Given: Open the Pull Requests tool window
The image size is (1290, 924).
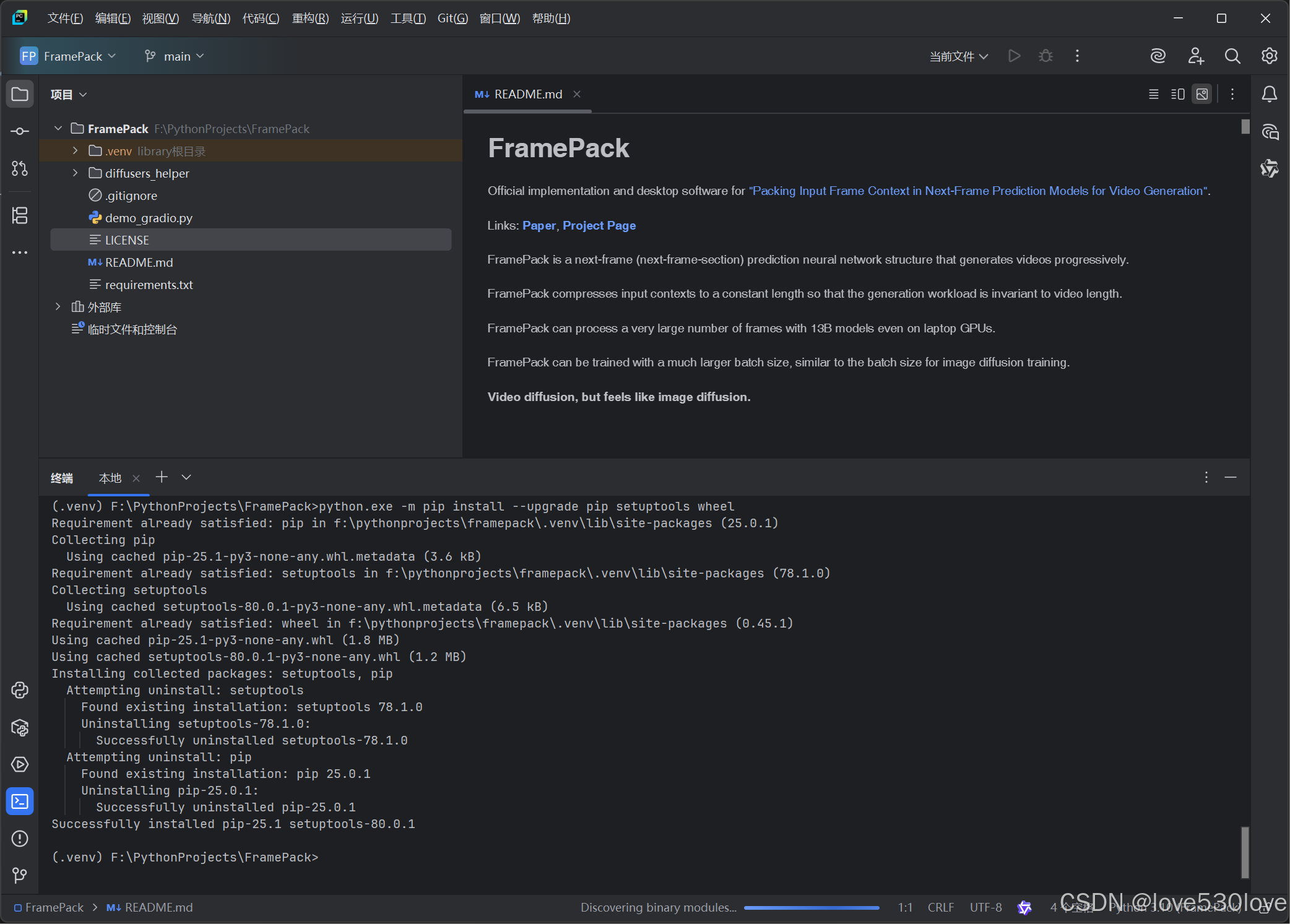Looking at the screenshot, I should pos(20,168).
